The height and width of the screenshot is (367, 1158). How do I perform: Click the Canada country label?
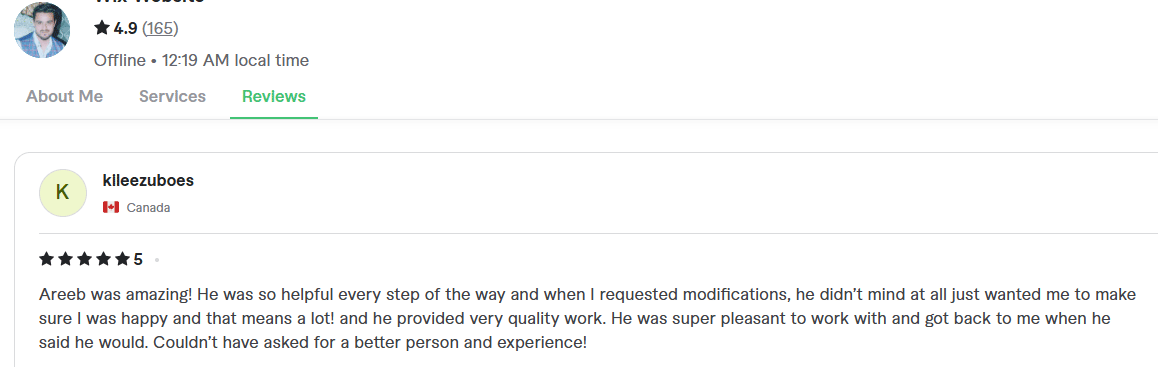[x=148, y=207]
